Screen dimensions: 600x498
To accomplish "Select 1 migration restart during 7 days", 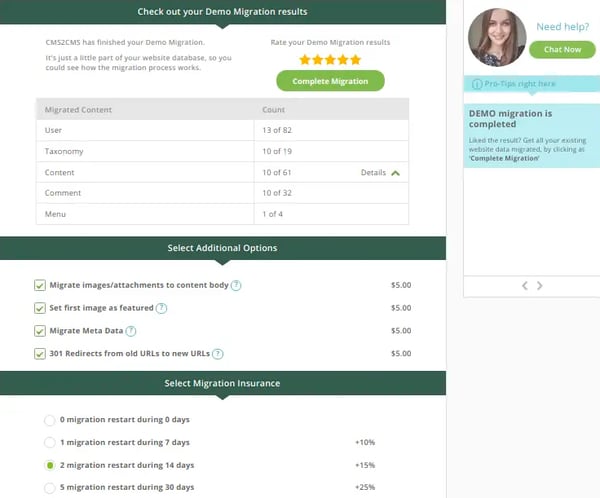I will pos(50,442).
